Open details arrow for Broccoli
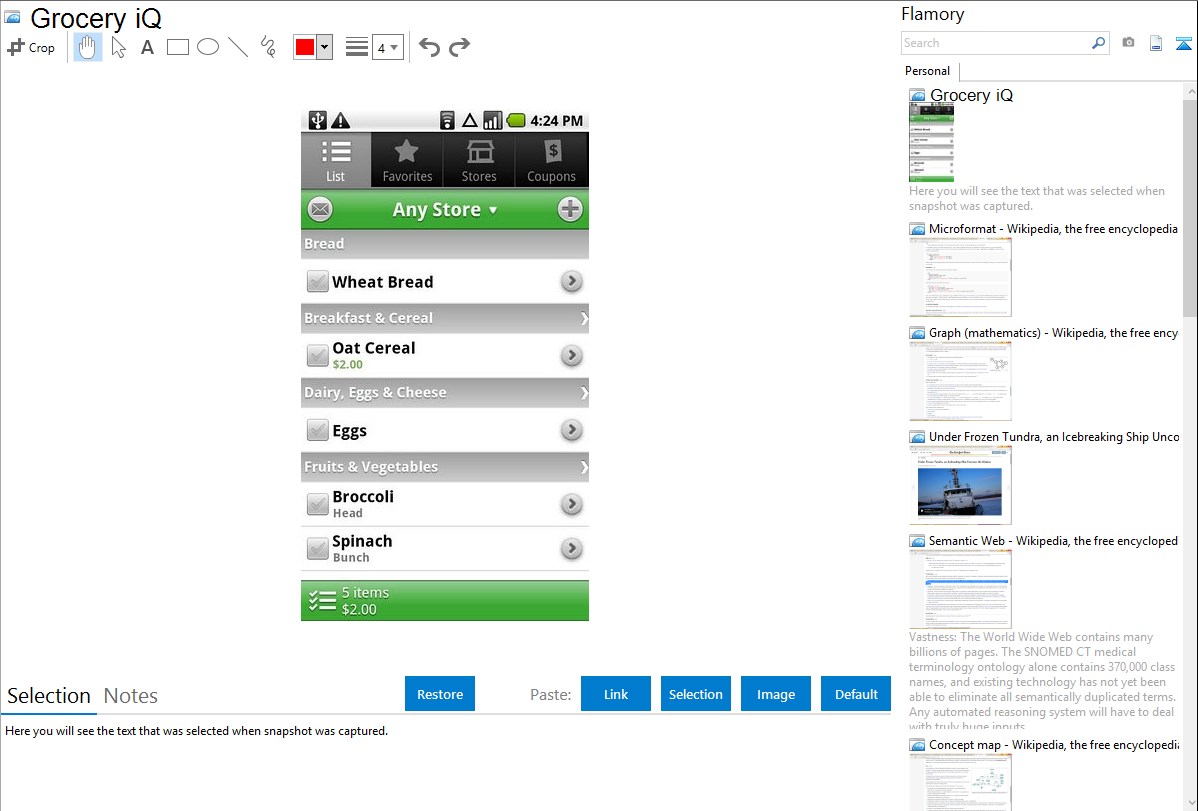 (x=571, y=504)
